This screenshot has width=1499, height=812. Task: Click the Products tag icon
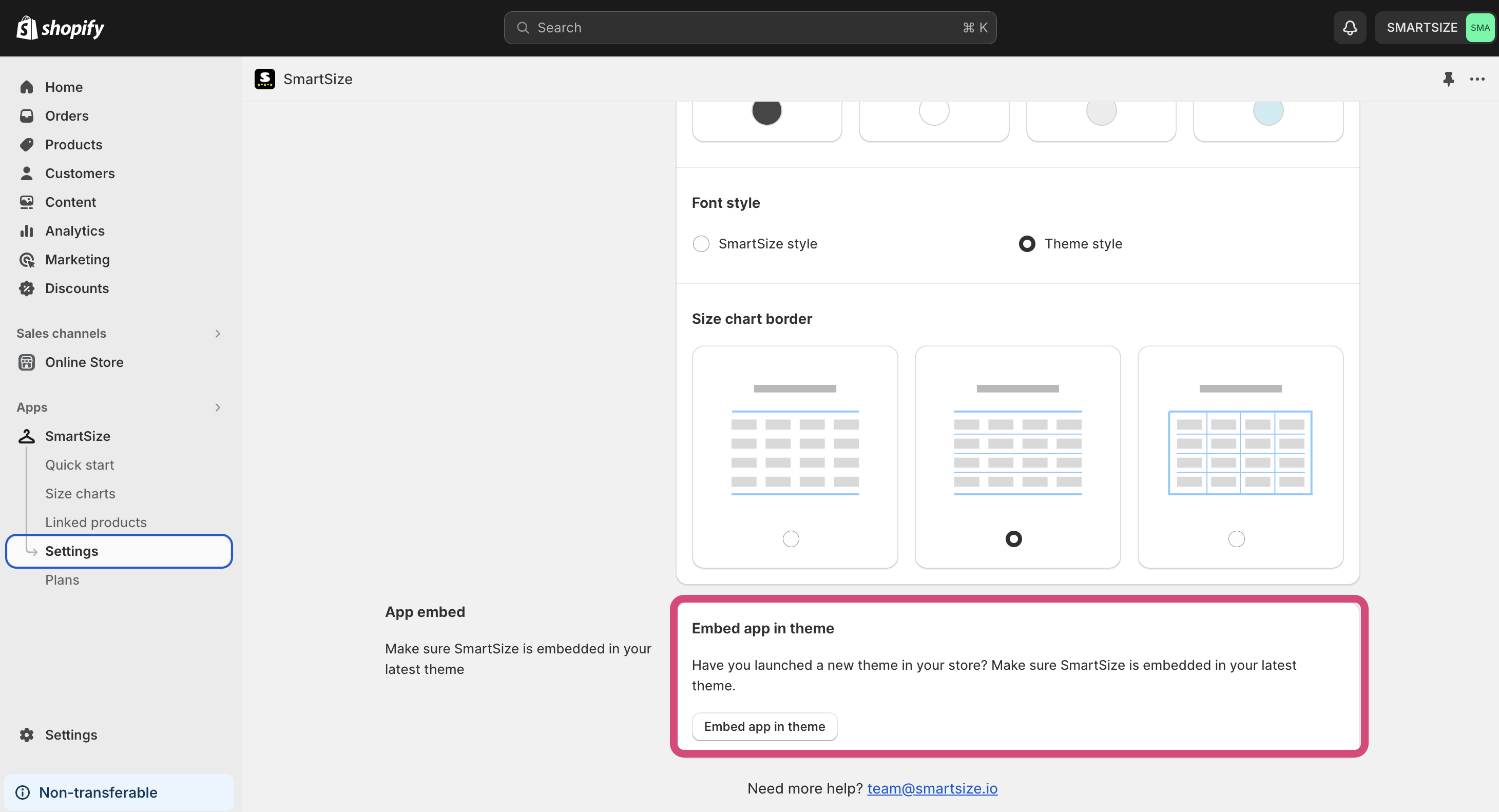(x=27, y=144)
